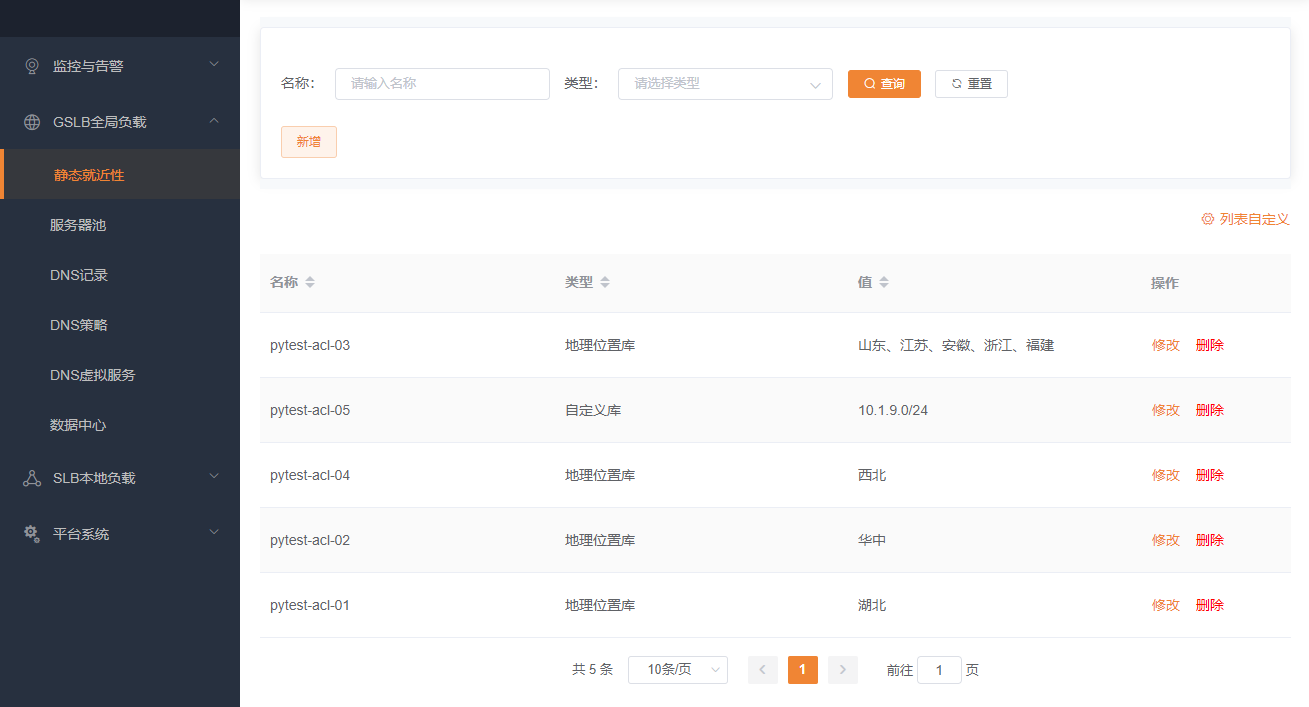Toggle sorting on the 值 column
Screen dimensions: 1309x707
pyautogui.click(x=884, y=282)
